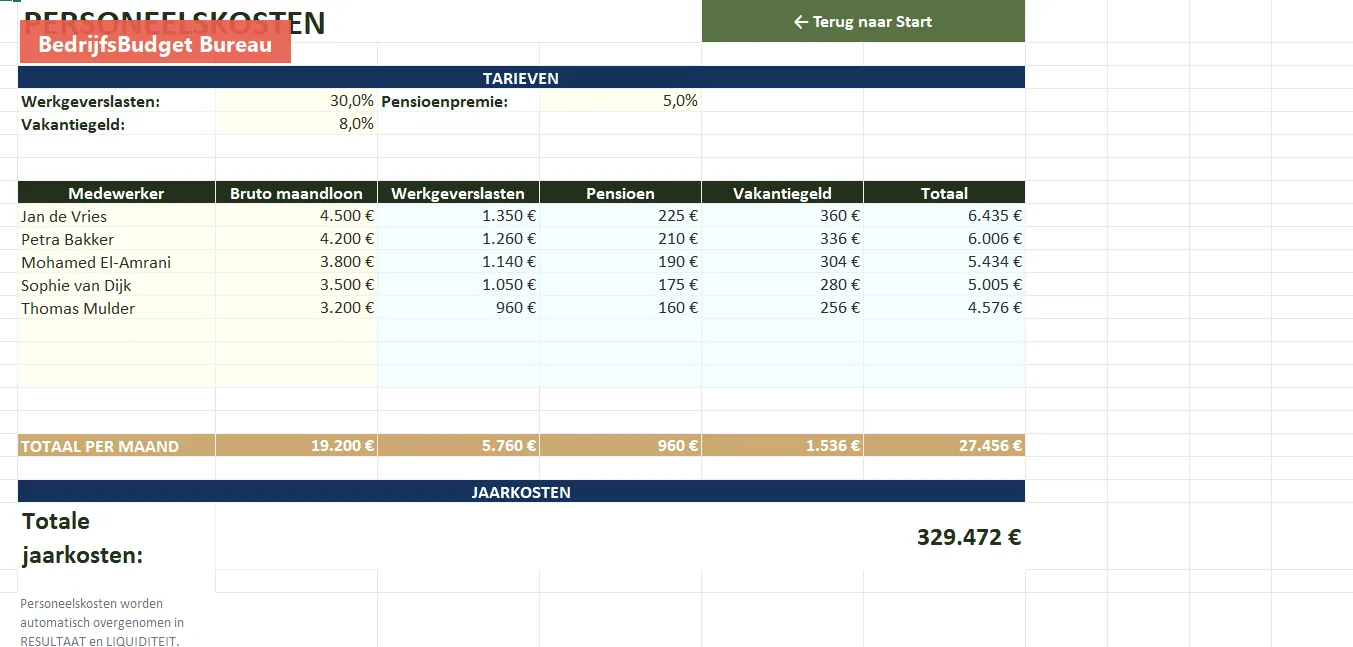Select monthly vakantiegeld total 1.536 €
Image resolution: width=1353 pixels, height=647 pixels.
point(783,446)
